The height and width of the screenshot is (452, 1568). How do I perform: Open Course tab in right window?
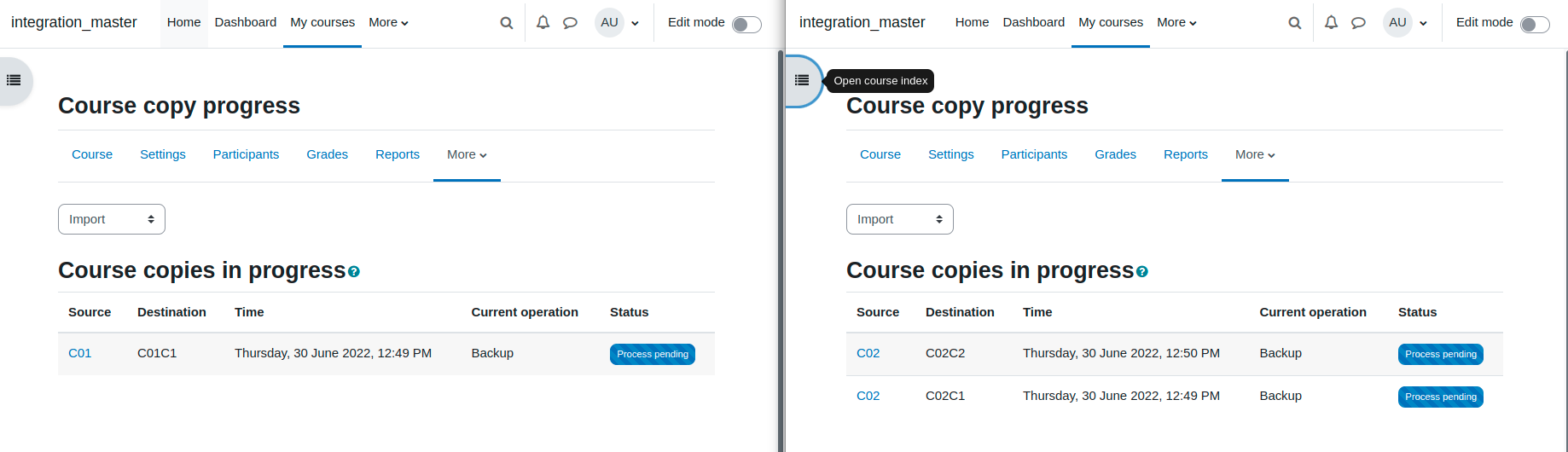880,155
